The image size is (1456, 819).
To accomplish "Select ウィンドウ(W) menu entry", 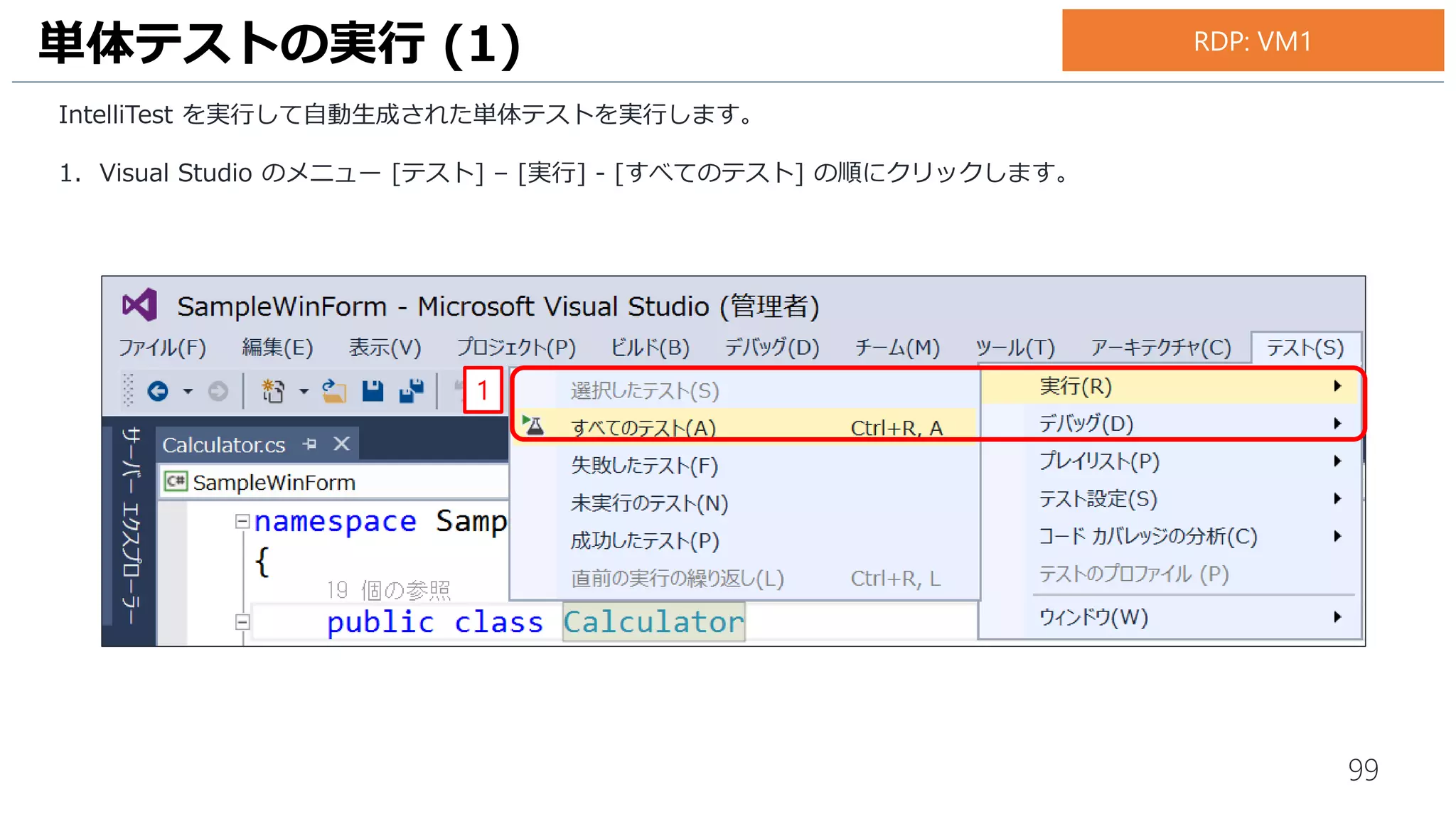I will (1170, 617).
